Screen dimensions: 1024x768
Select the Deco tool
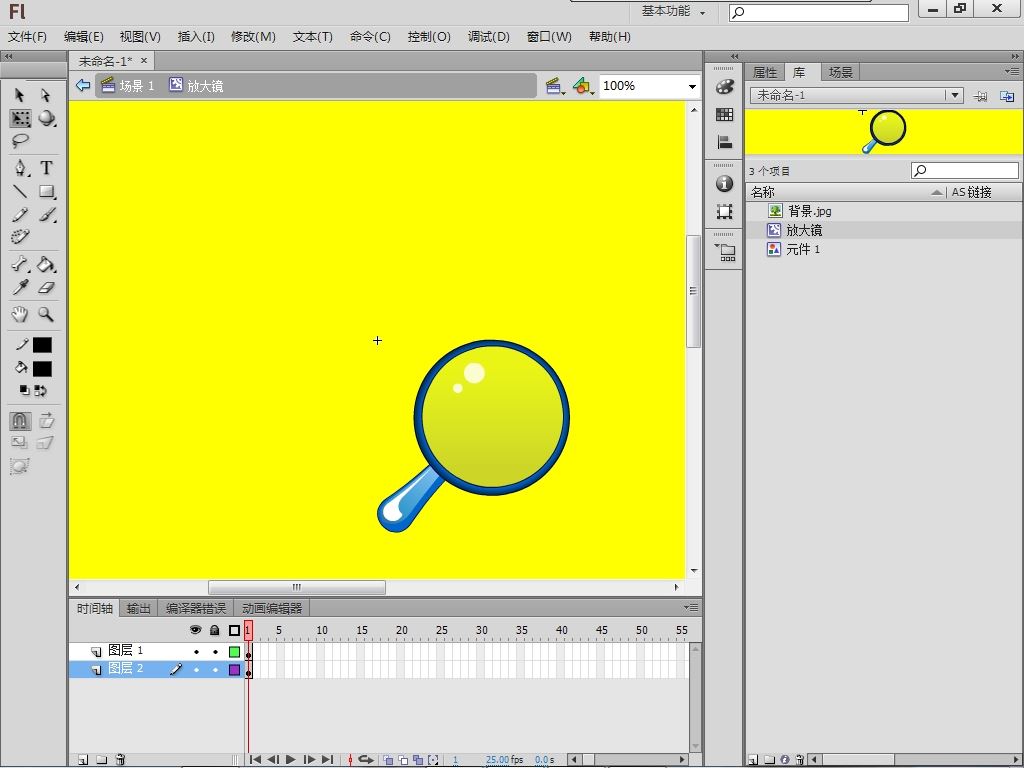coord(20,236)
